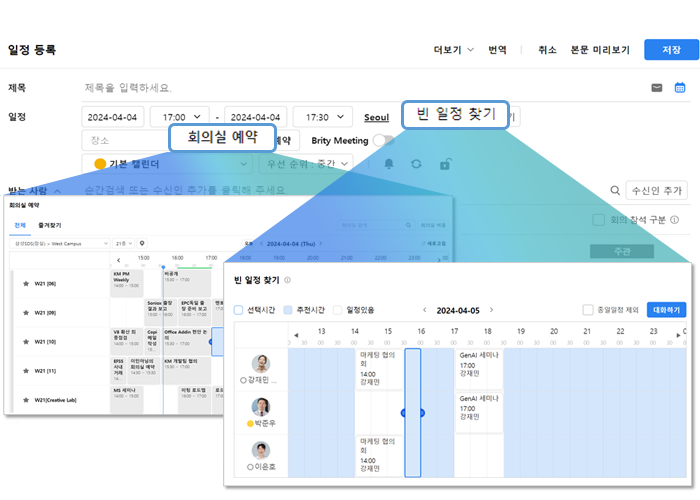
Task: Click the bell reminder icon
Action: [x=389, y=164]
